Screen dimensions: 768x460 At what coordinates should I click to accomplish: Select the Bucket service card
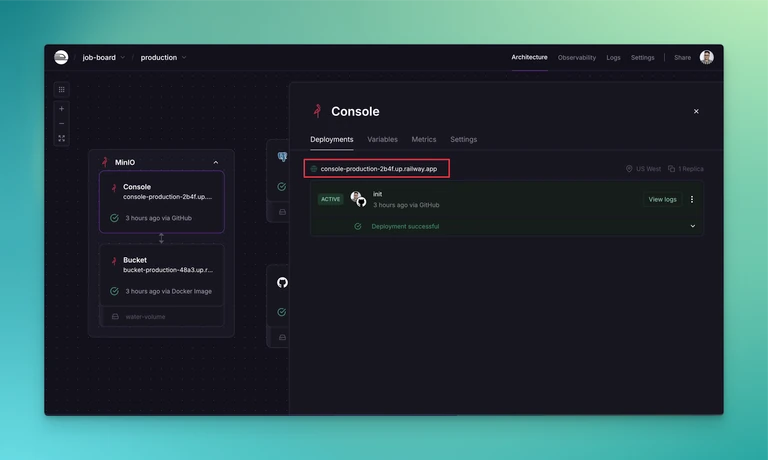(162, 275)
